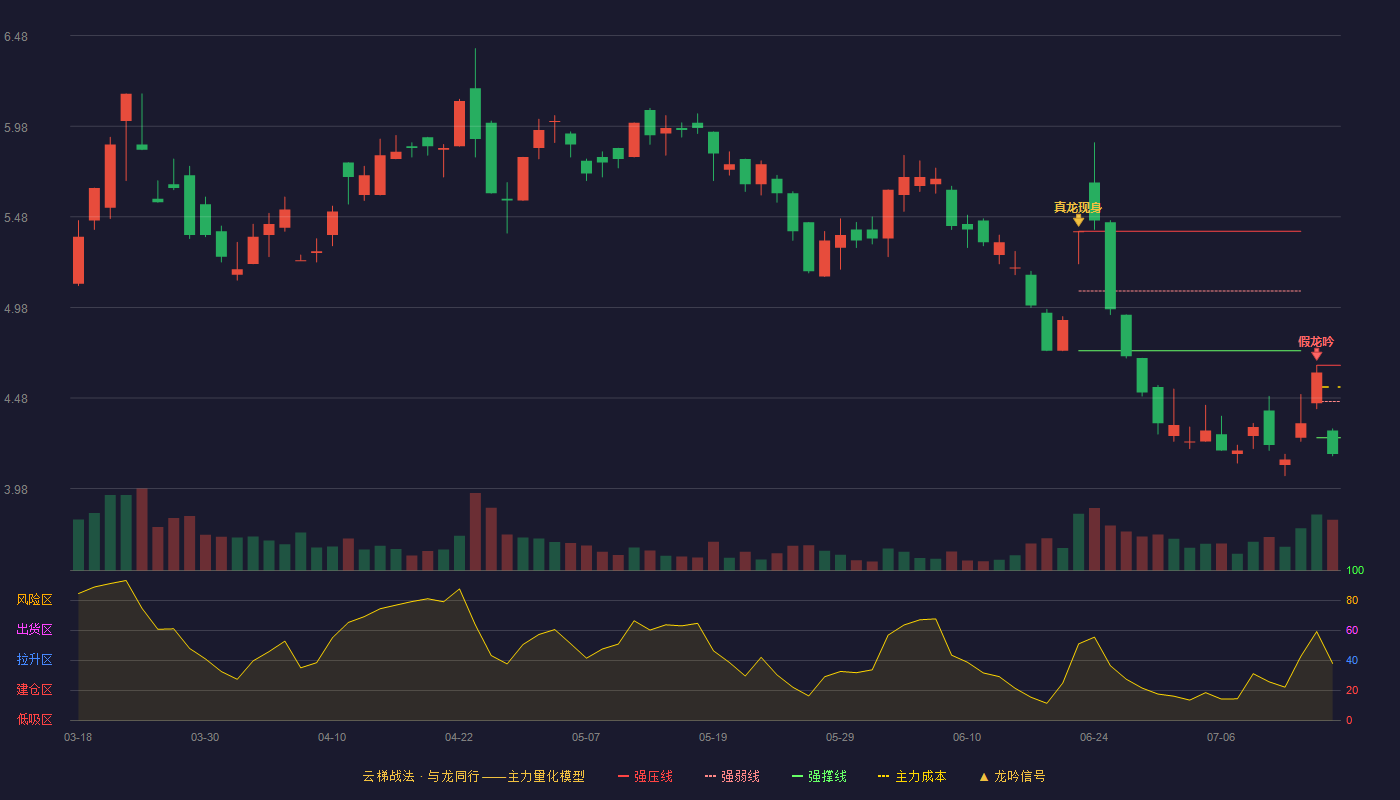Click the 5.98 price axis label
Viewport: 1400px width, 800px height.
point(16,128)
